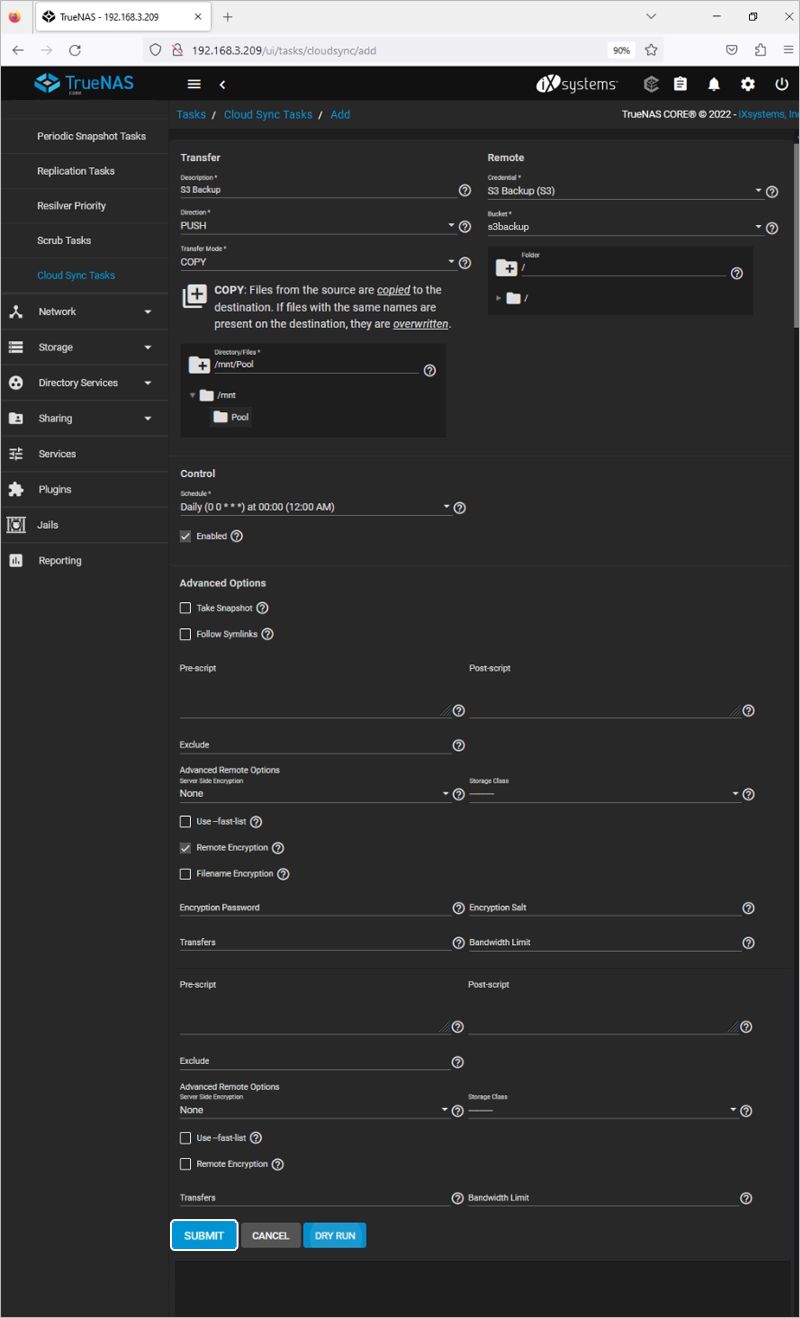Open the settings gear icon
The image size is (800, 1318).
coord(748,85)
